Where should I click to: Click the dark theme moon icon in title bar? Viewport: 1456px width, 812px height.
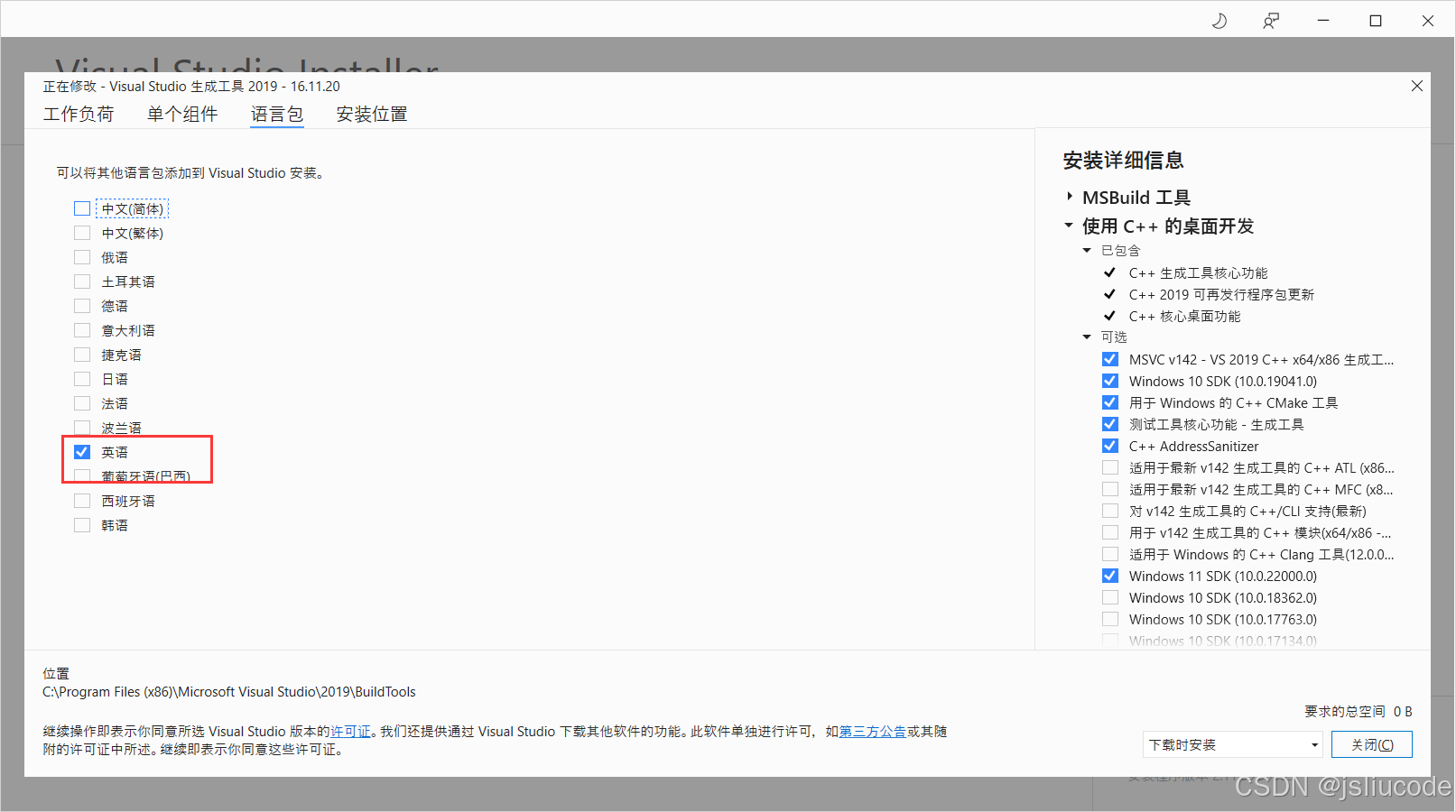[1220, 19]
